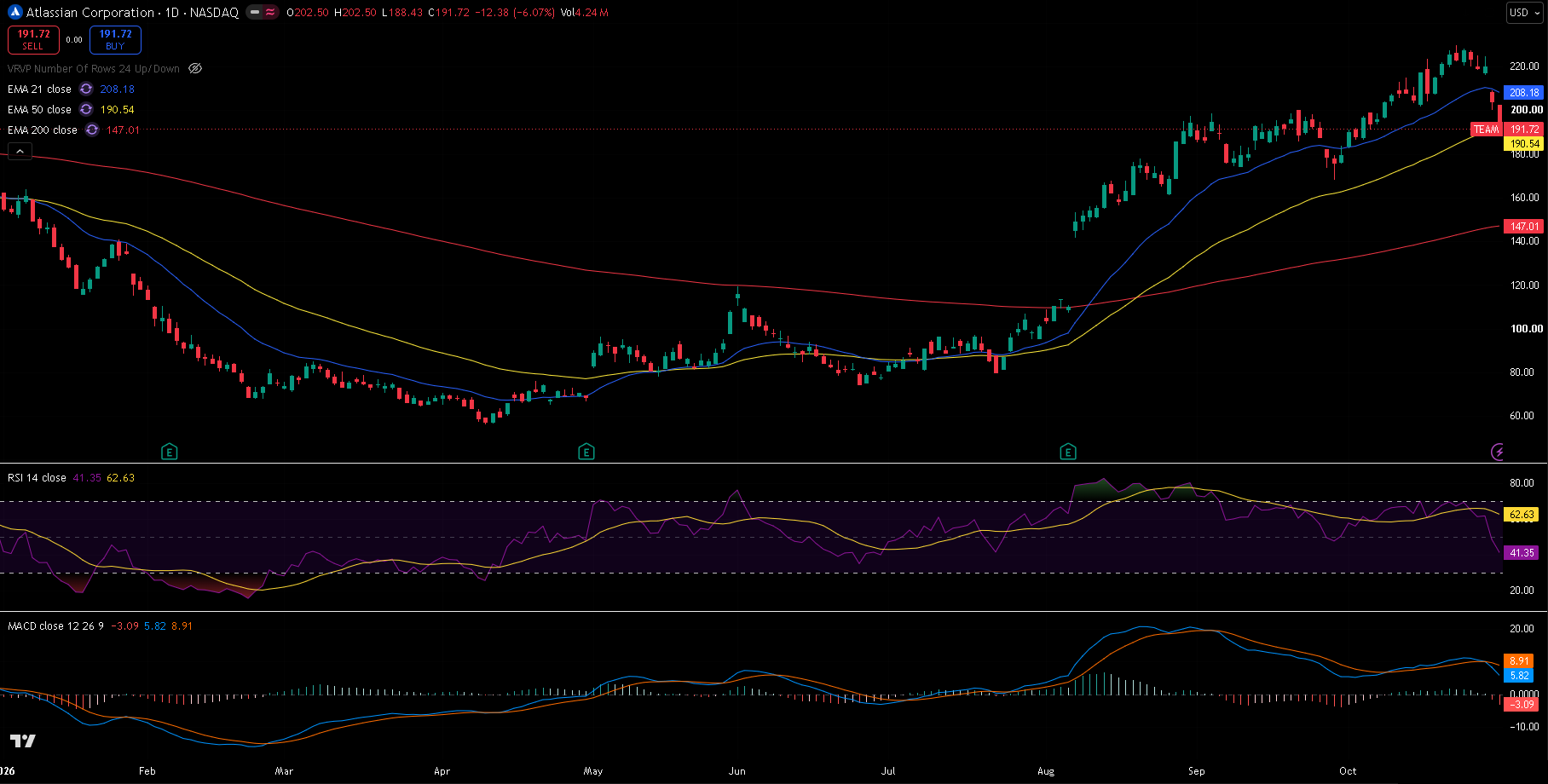Select the RSI 14 close legend

(x=37, y=478)
